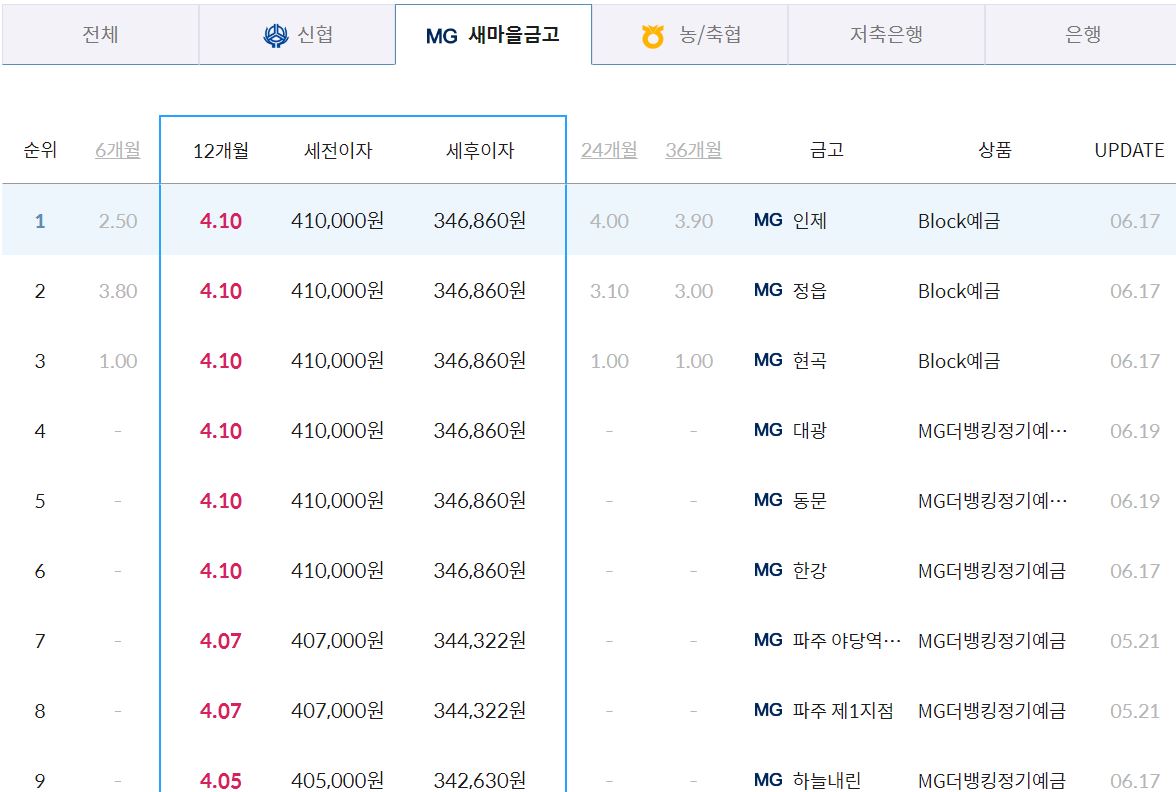Click the 4.00 24-month rate for 인제
This screenshot has width=1176, height=792.
coord(609,221)
